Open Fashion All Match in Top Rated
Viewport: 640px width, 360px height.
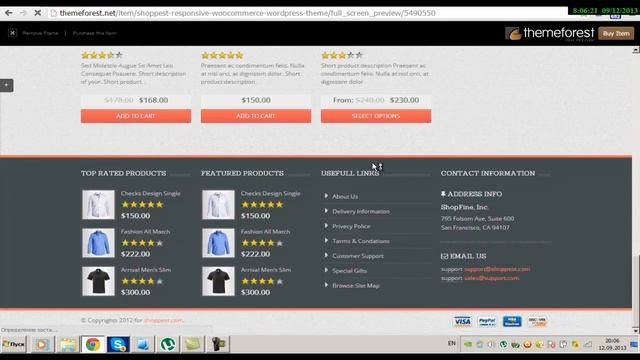pyautogui.click(x=145, y=231)
